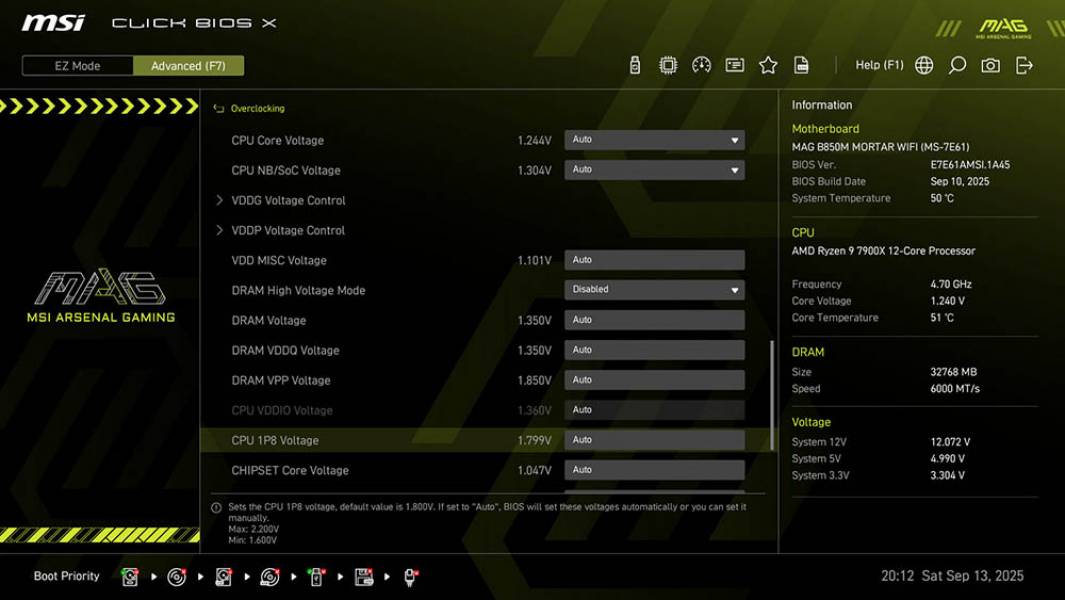Viewport: 1065px width, 600px height.
Task: Open the Favorites star icon
Action: (767, 63)
